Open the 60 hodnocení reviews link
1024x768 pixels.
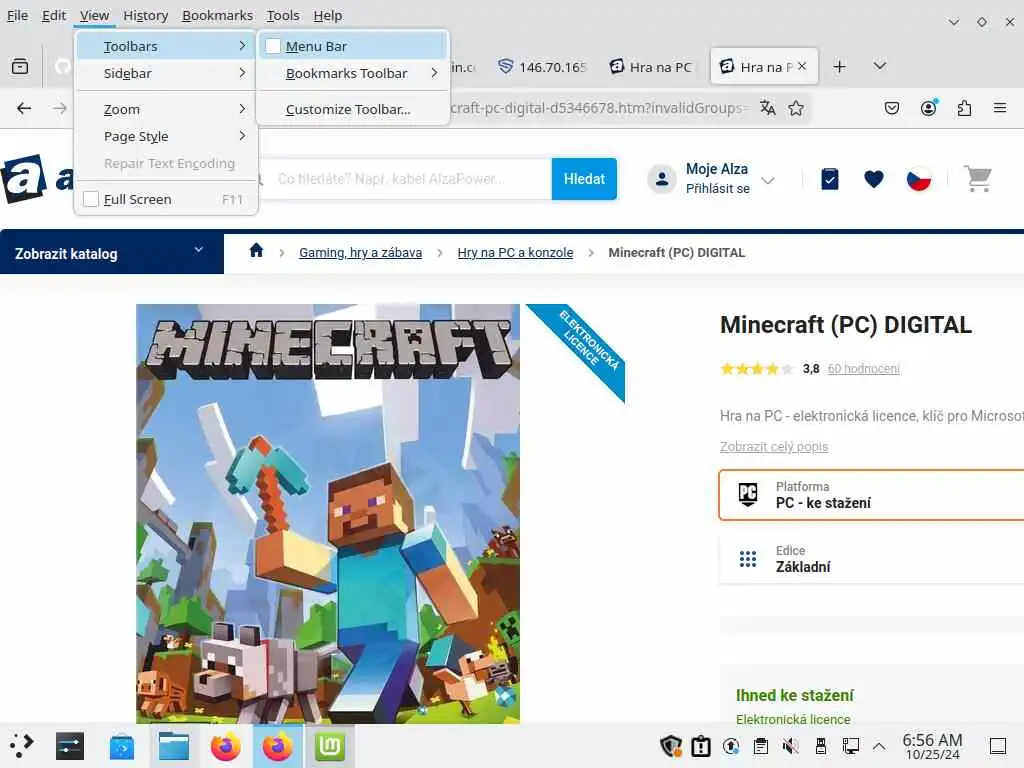(x=863, y=368)
